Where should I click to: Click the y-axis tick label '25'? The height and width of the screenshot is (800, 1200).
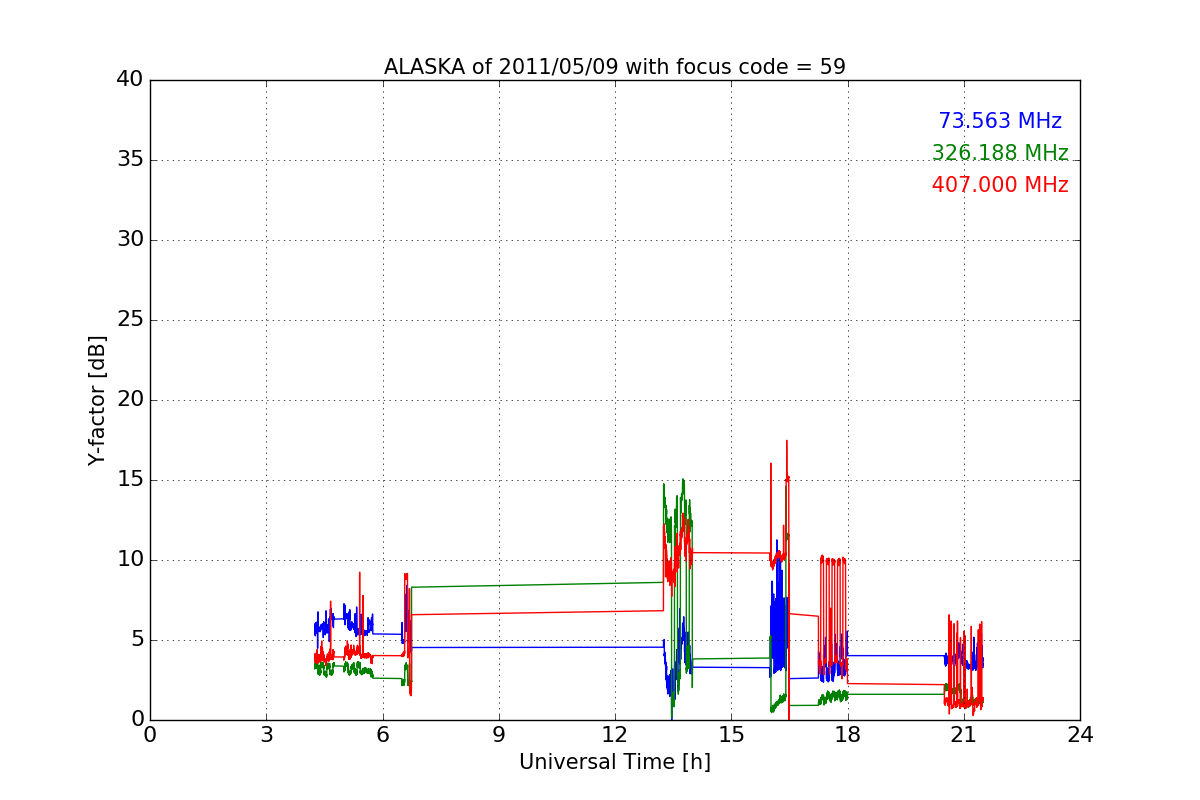(x=130, y=320)
